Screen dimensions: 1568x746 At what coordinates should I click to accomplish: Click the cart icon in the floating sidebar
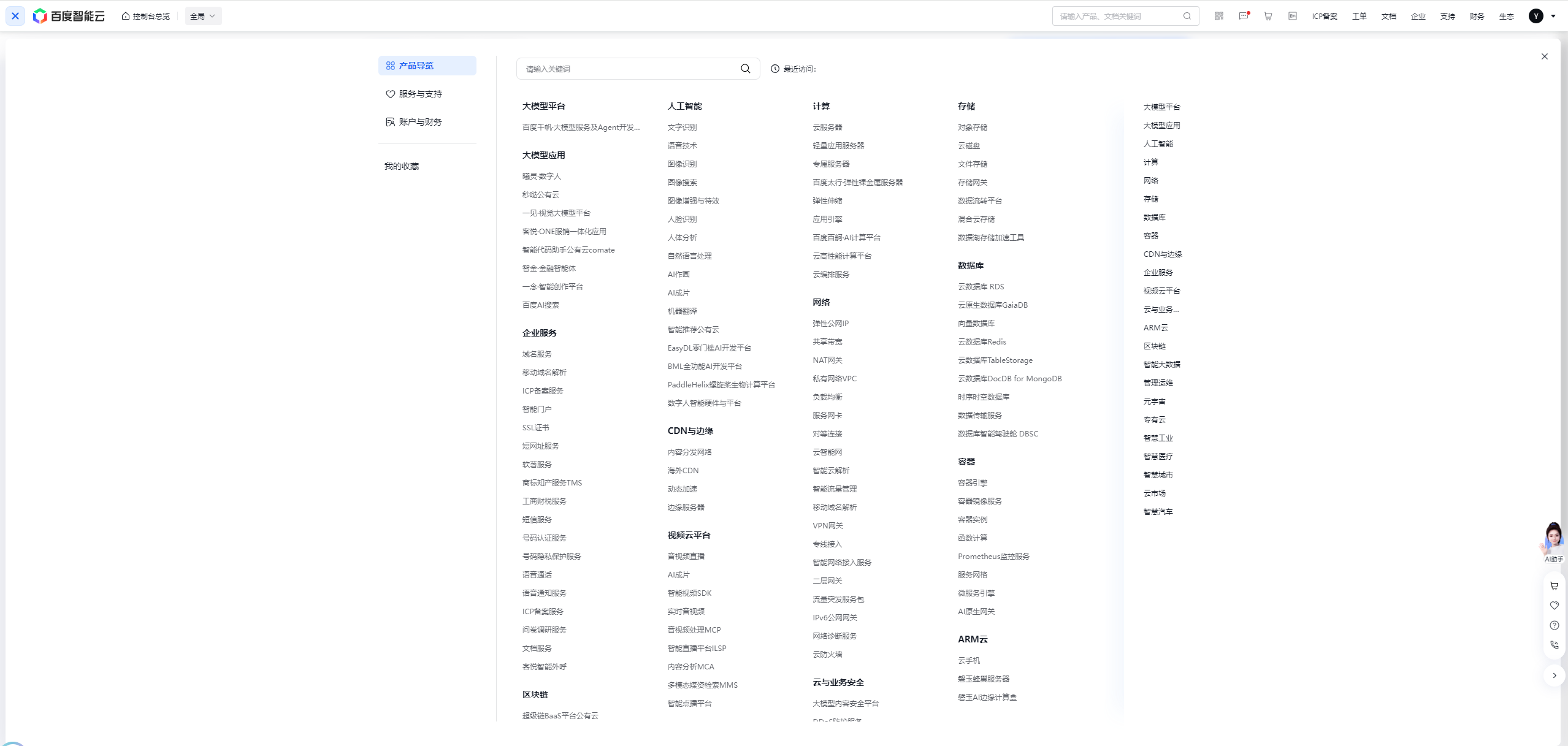tap(1555, 586)
